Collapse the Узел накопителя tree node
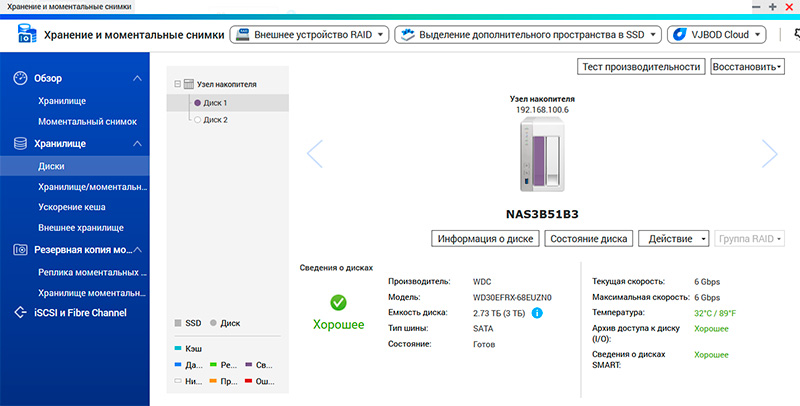The height and width of the screenshot is (406, 800). 177,85
